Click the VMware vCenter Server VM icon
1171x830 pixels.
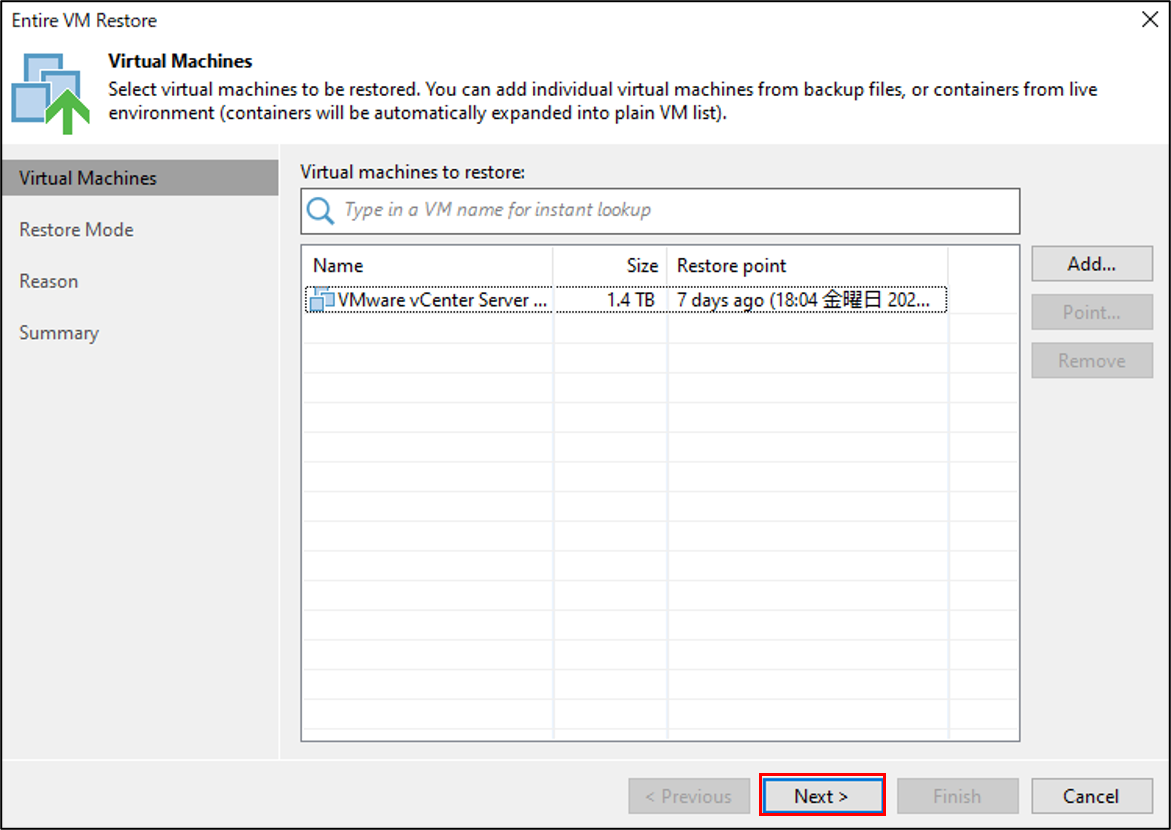(x=322, y=299)
